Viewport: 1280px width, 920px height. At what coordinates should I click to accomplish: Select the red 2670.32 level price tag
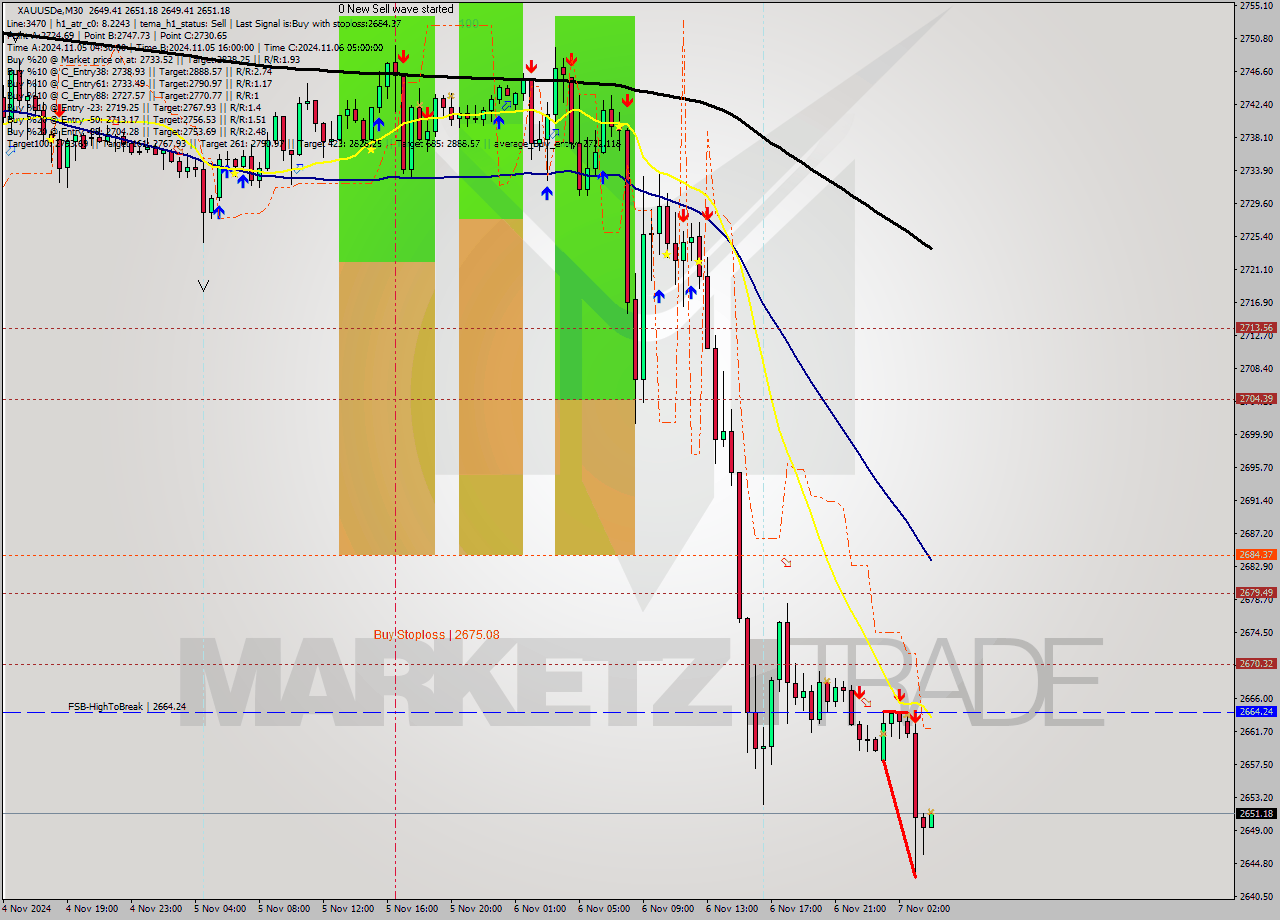point(1256,664)
